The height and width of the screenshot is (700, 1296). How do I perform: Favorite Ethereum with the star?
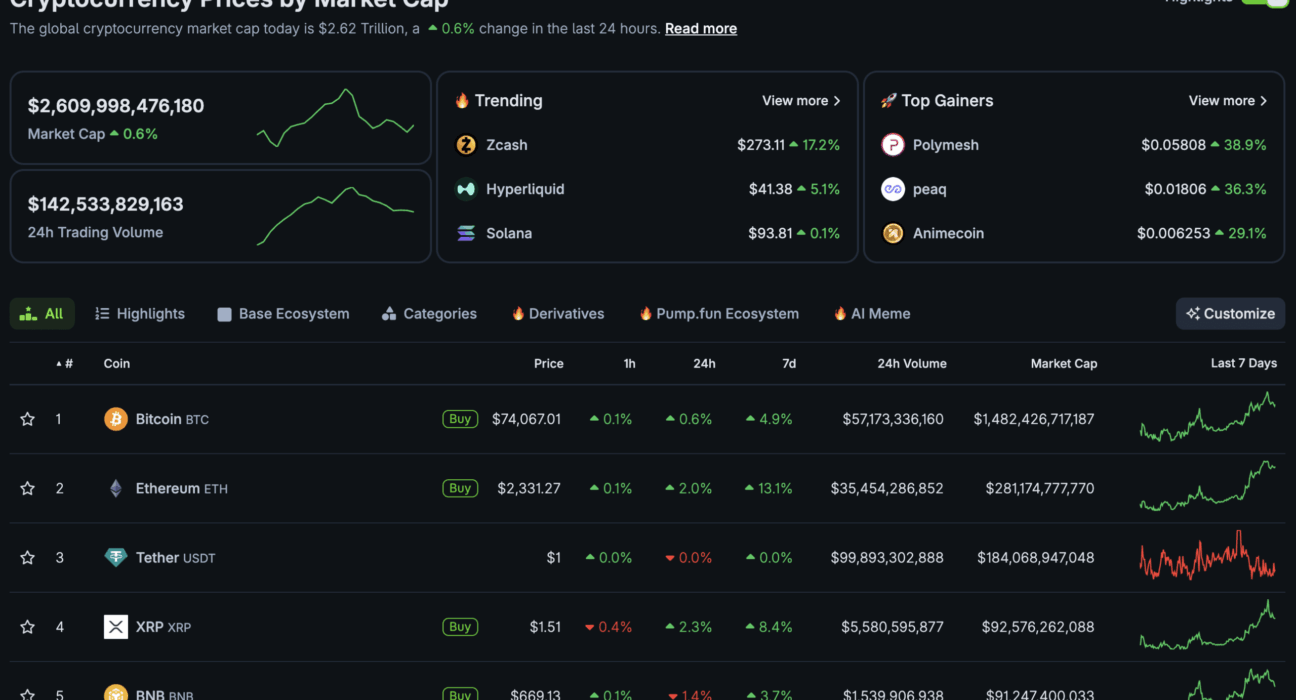[28, 488]
